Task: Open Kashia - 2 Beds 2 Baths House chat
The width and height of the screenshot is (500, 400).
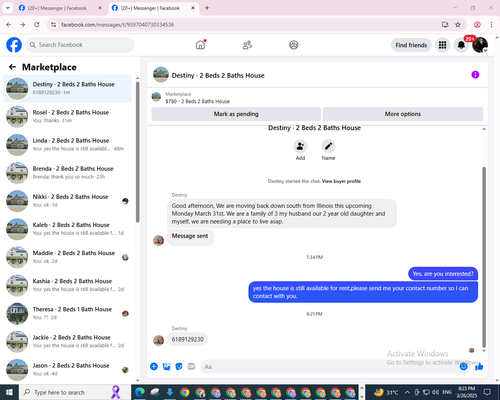Action: click(x=67, y=285)
